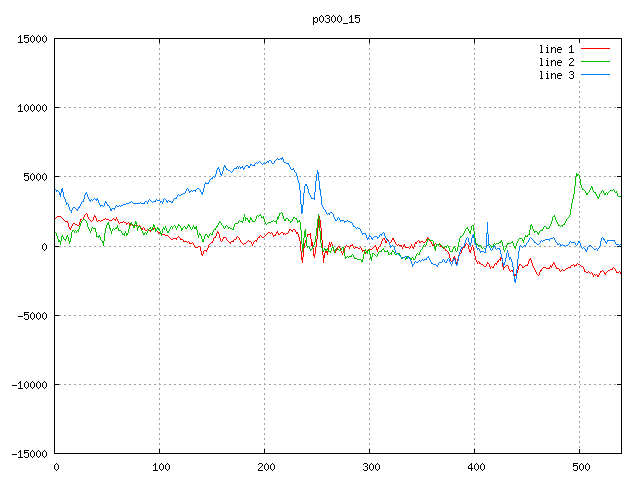Screen dimensions: 640x480
Task: Select the 'line 2' legend label
Action: (x=557, y=62)
